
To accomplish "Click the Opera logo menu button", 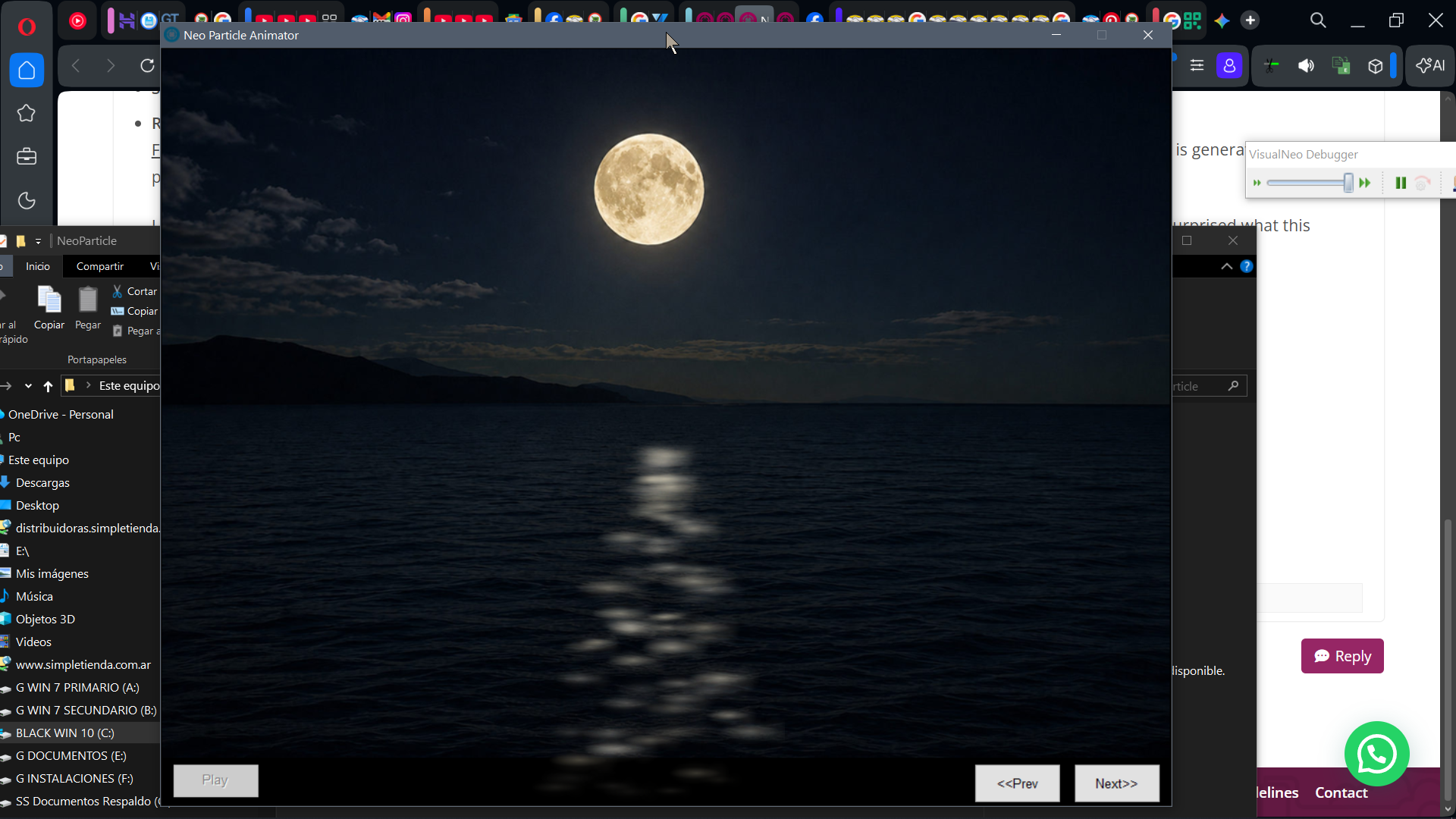I will click(27, 27).
